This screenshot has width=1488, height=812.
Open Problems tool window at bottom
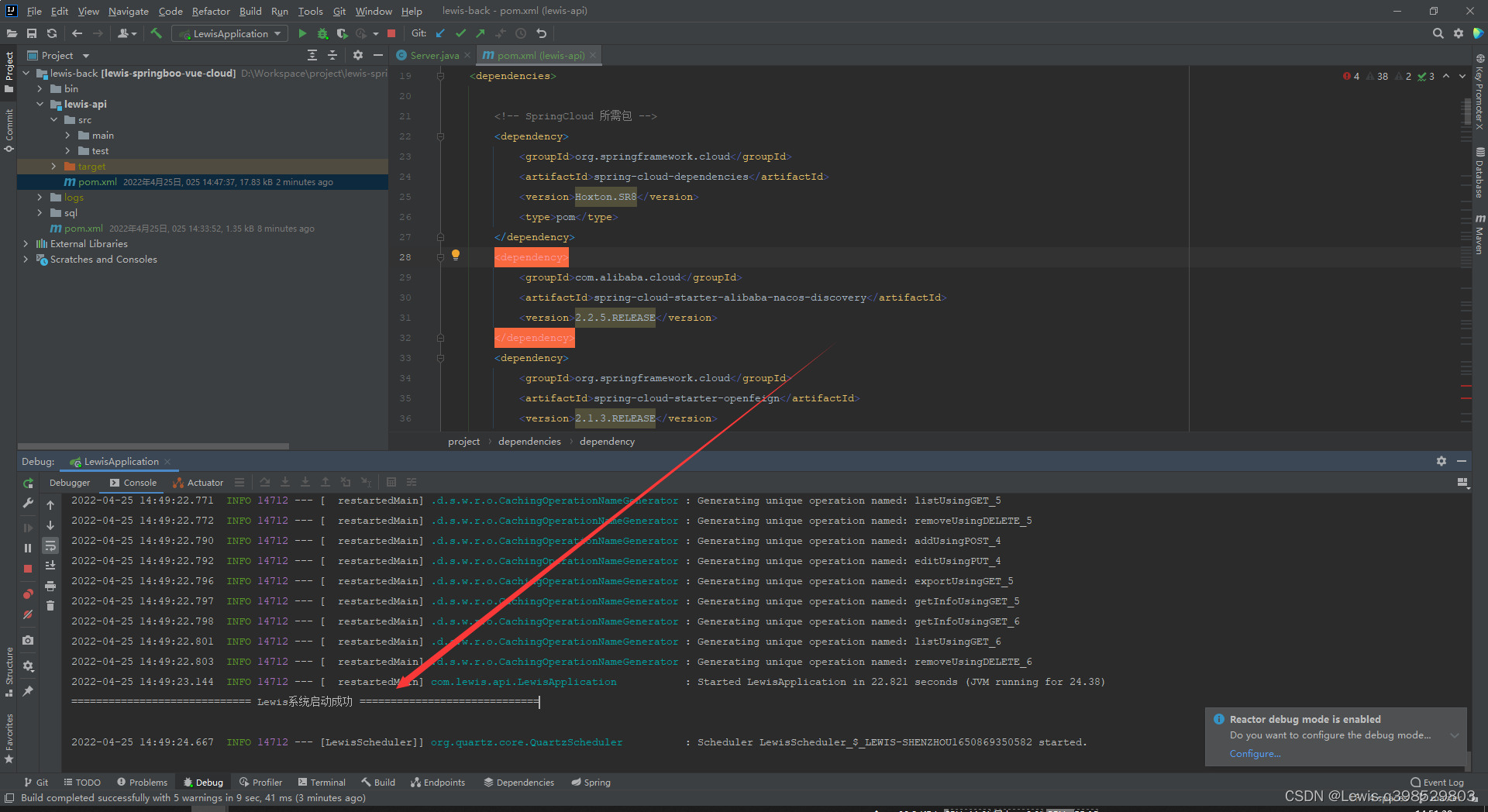[x=142, y=783]
